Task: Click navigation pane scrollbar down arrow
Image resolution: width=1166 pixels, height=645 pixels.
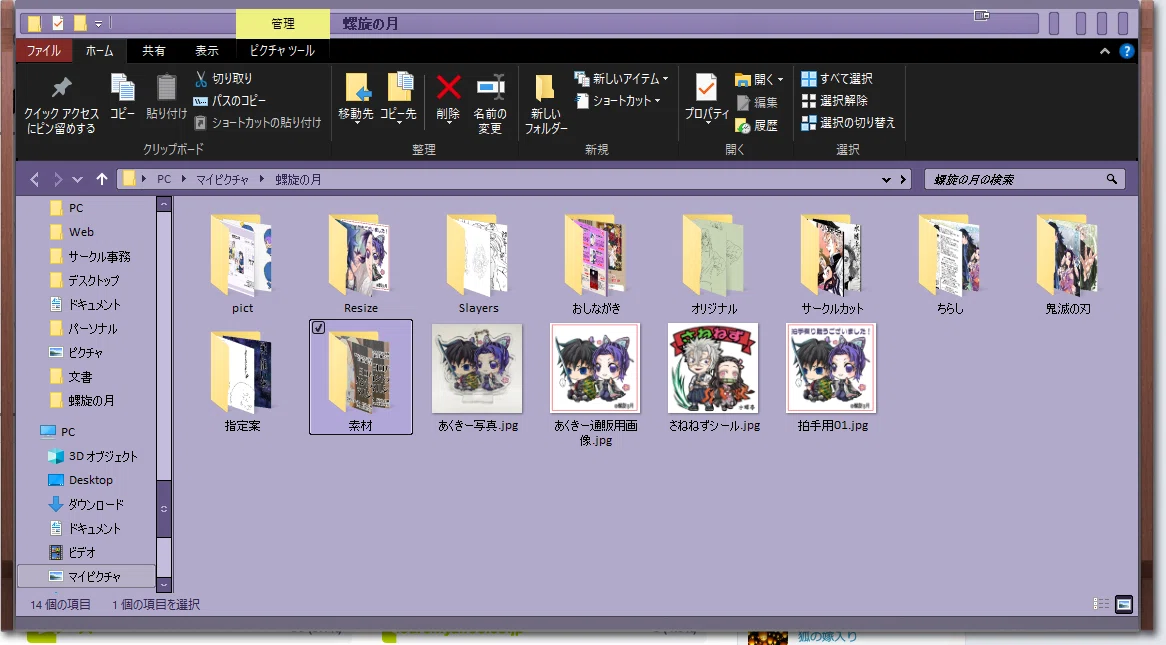Action: pos(164,585)
